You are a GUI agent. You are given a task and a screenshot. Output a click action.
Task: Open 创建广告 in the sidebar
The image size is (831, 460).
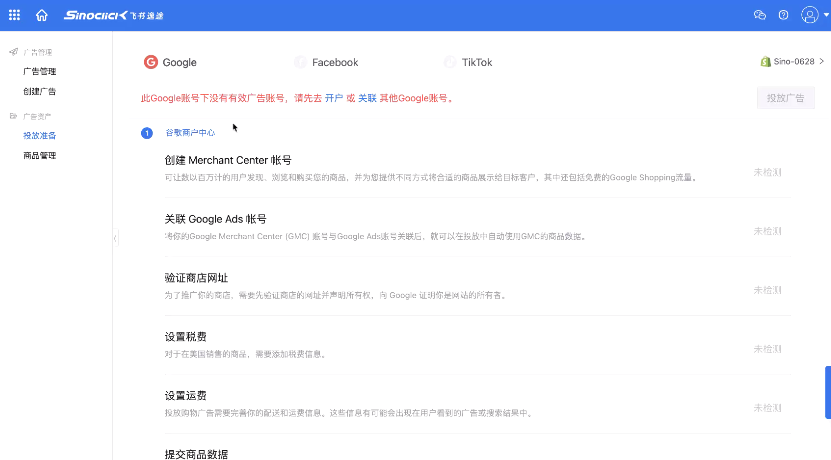click(40, 91)
